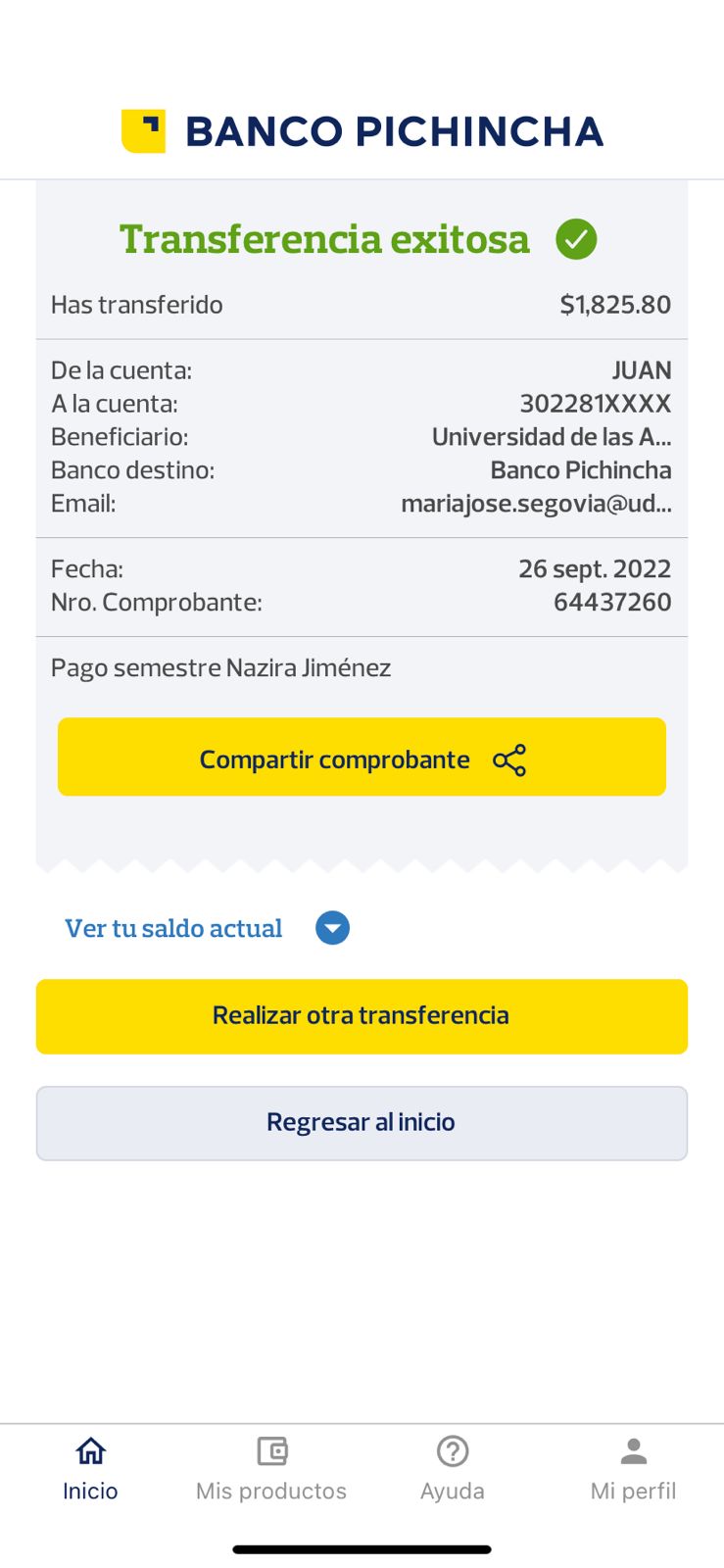
Task: Tap the Compartir comprobante label
Action: tap(335, 760)
